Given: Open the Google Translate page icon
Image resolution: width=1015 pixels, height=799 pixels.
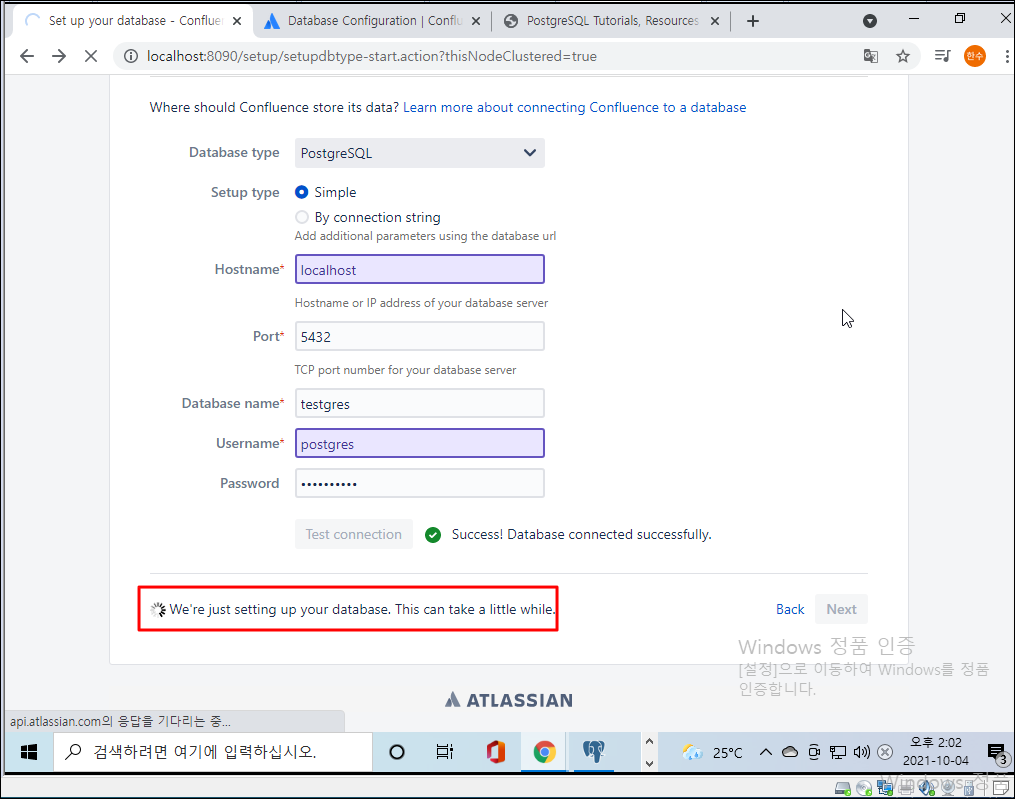Looking at the screenshot, I should 871,56.
